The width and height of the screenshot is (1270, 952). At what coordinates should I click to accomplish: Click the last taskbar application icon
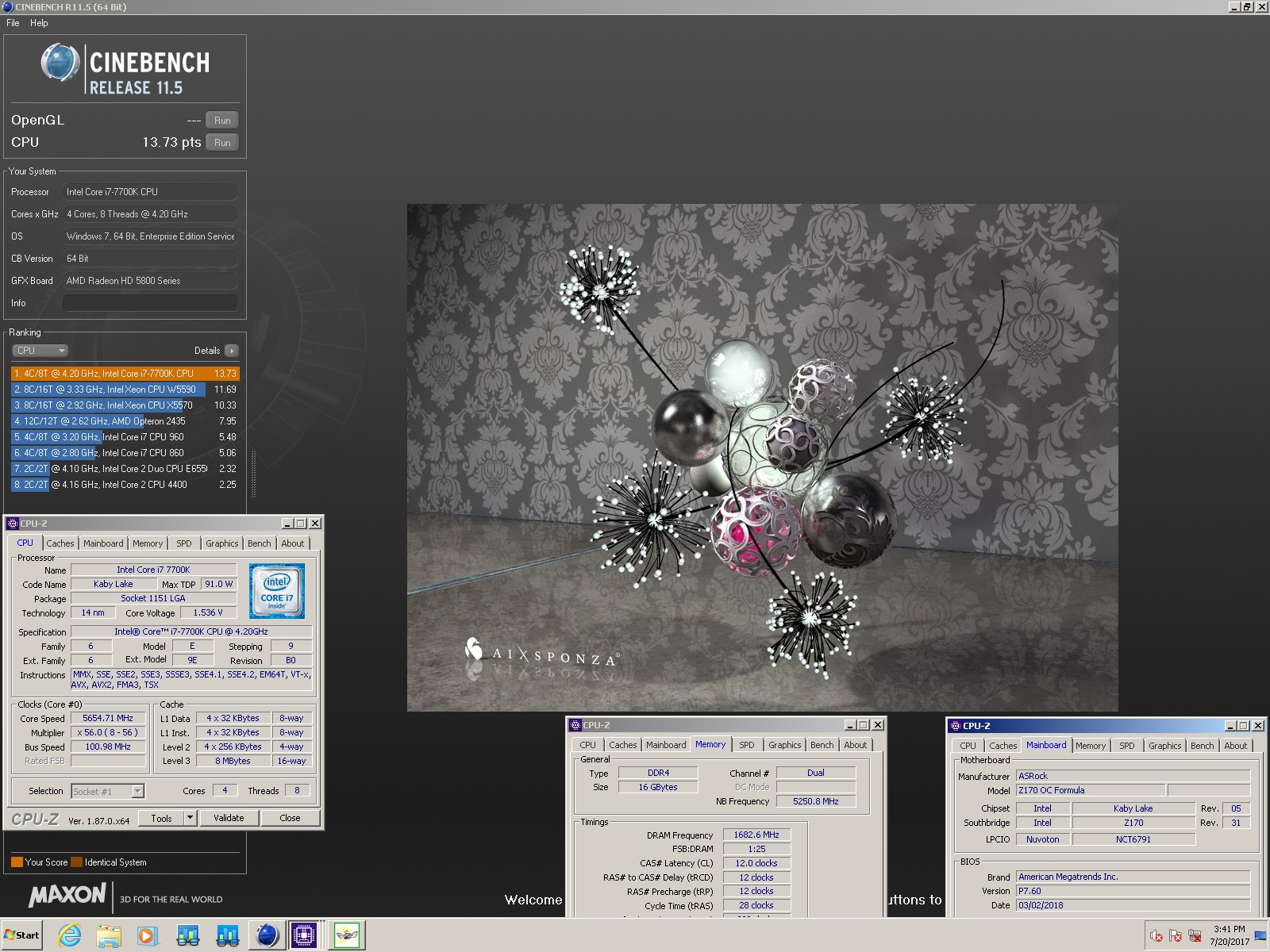[347, 935]
